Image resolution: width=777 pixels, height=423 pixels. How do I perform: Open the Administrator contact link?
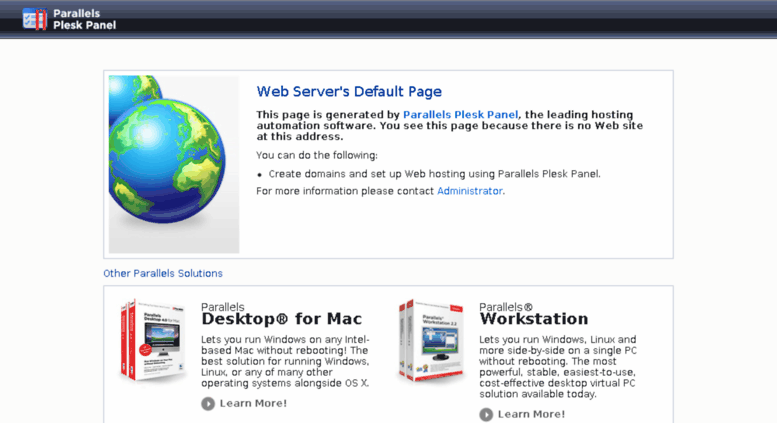coord(470,191)
